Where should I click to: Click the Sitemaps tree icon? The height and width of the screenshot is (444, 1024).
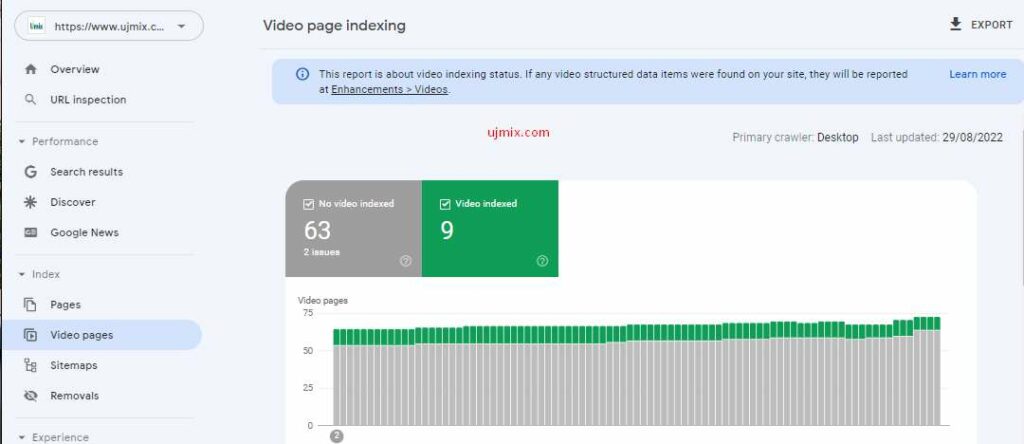(30, 365)
